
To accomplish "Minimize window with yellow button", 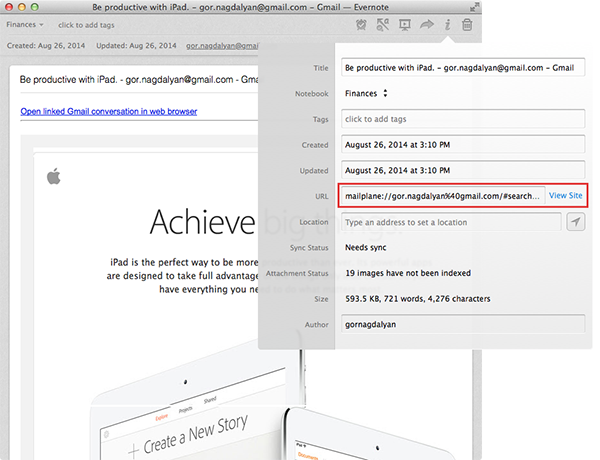I will click(22, 7).
